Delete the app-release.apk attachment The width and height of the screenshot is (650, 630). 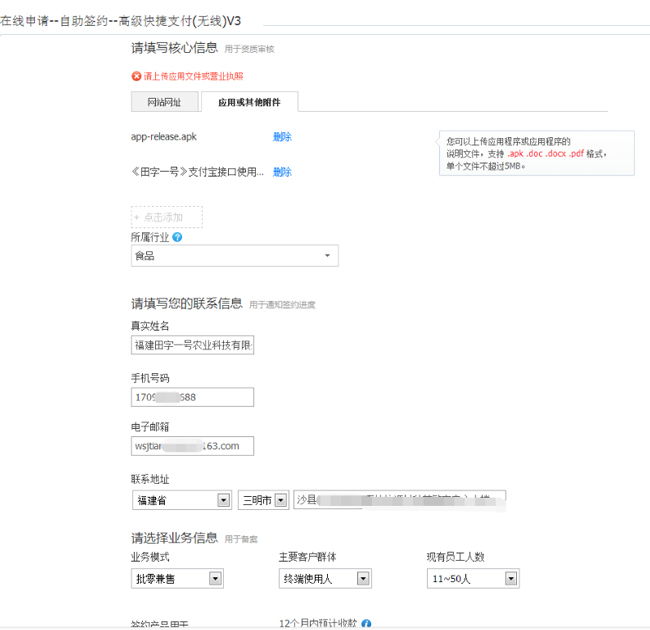pos(282,137)
